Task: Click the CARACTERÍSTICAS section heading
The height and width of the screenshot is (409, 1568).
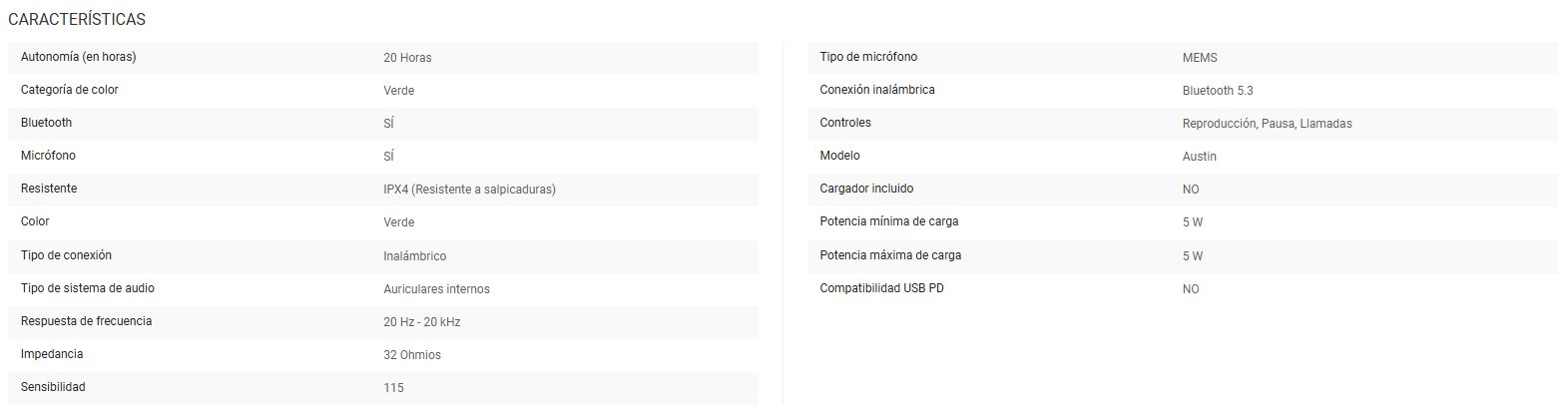Action: pos(77,20)
